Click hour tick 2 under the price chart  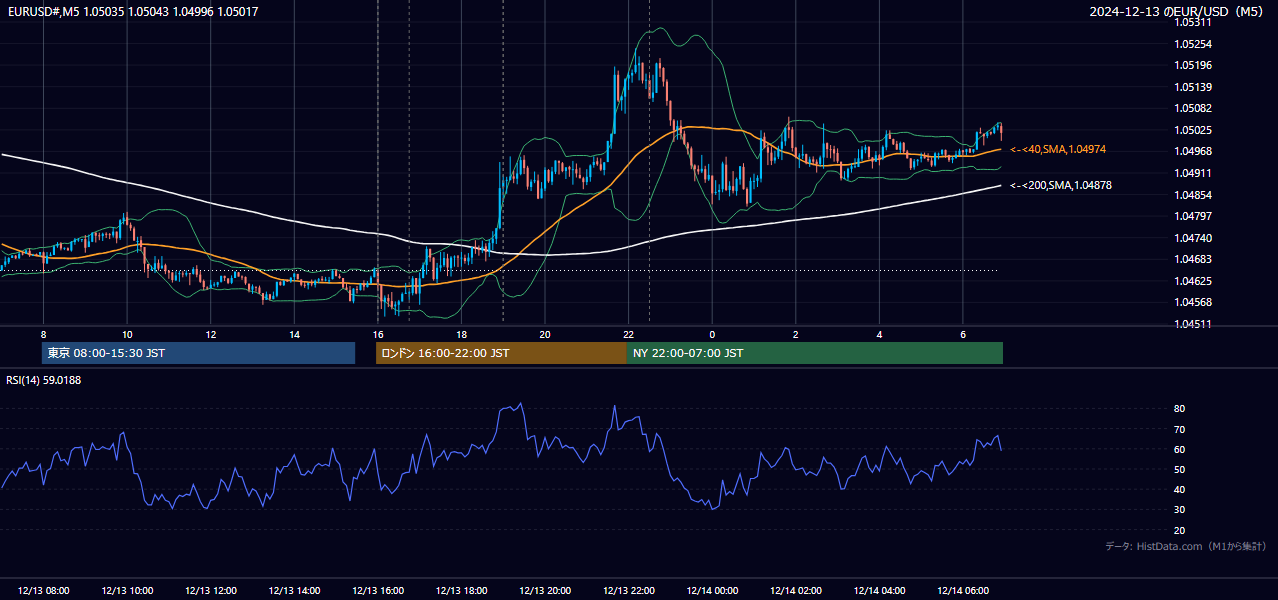pos(796,334)
